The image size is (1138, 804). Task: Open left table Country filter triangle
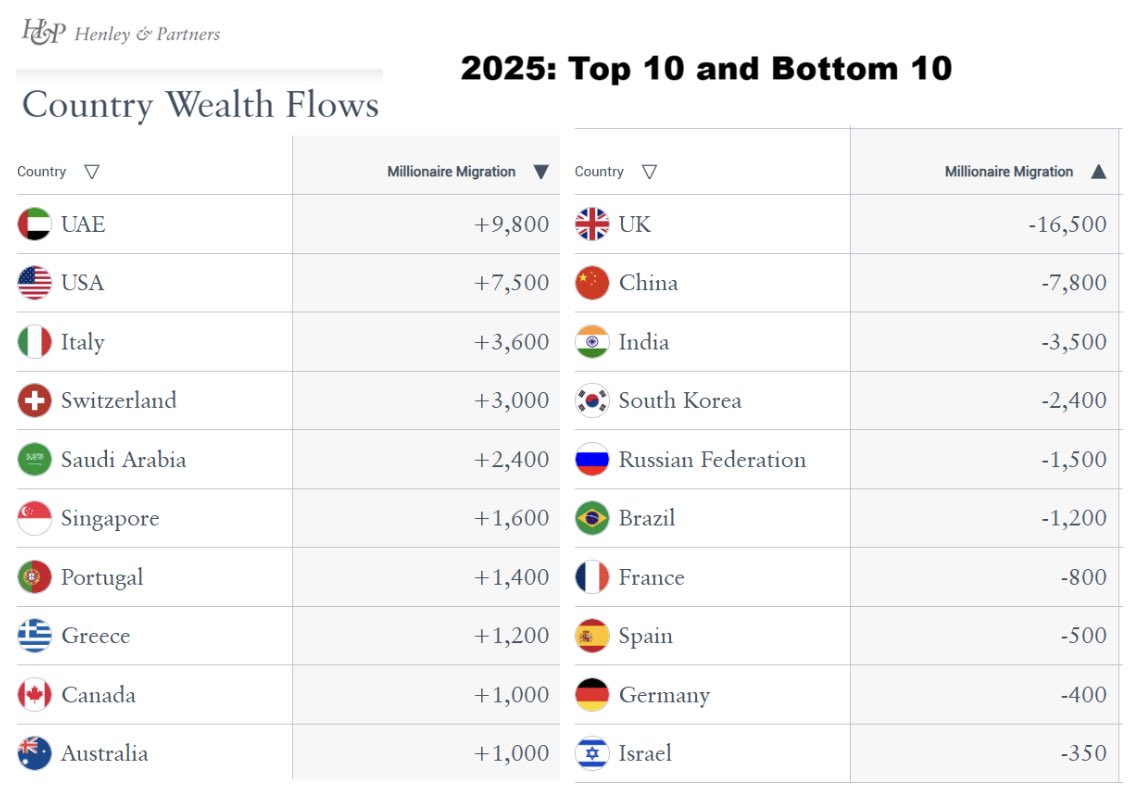tap(91, 172)
